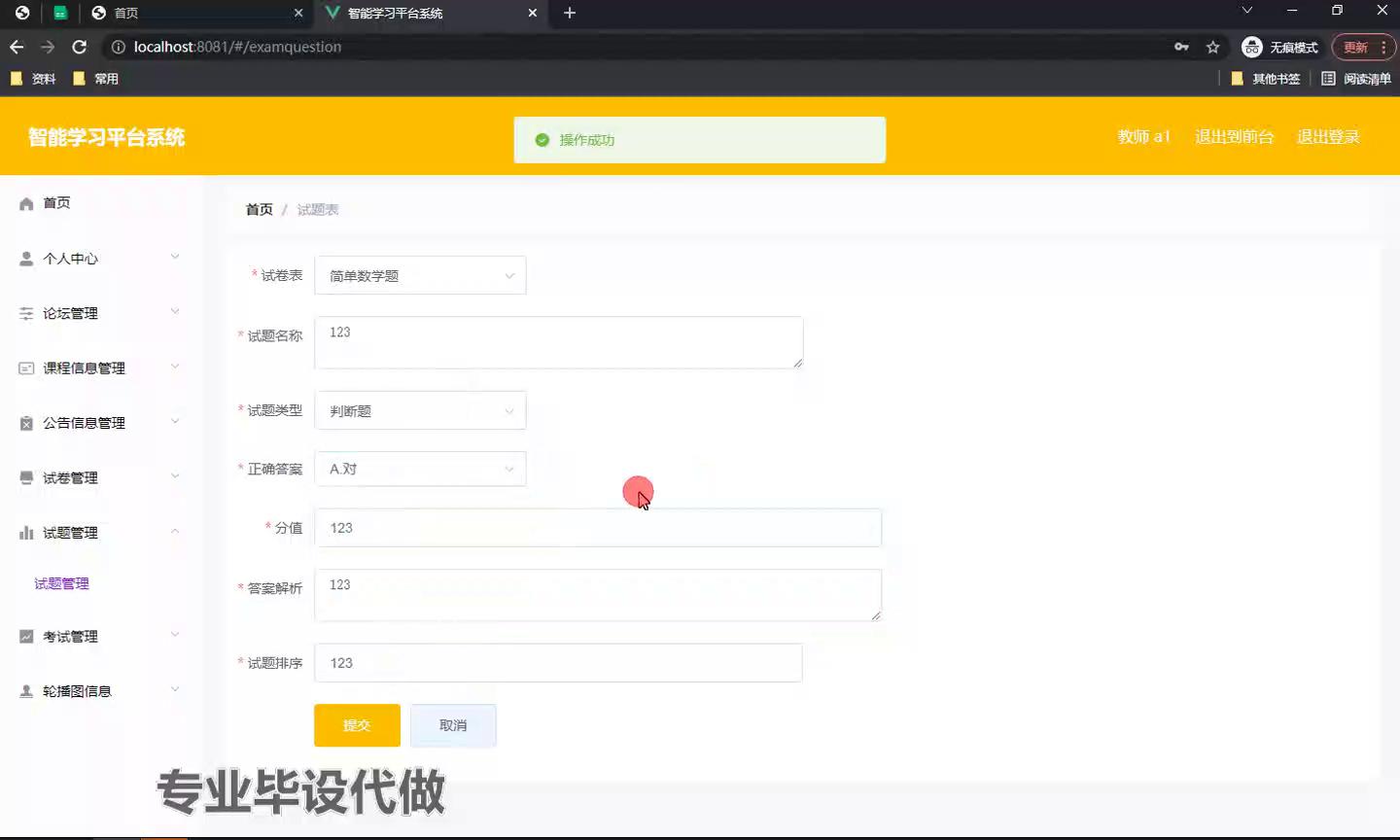The image size is (1400, 840).
Task: Click the 考试管理 chart icon
Action: point(26,637)
